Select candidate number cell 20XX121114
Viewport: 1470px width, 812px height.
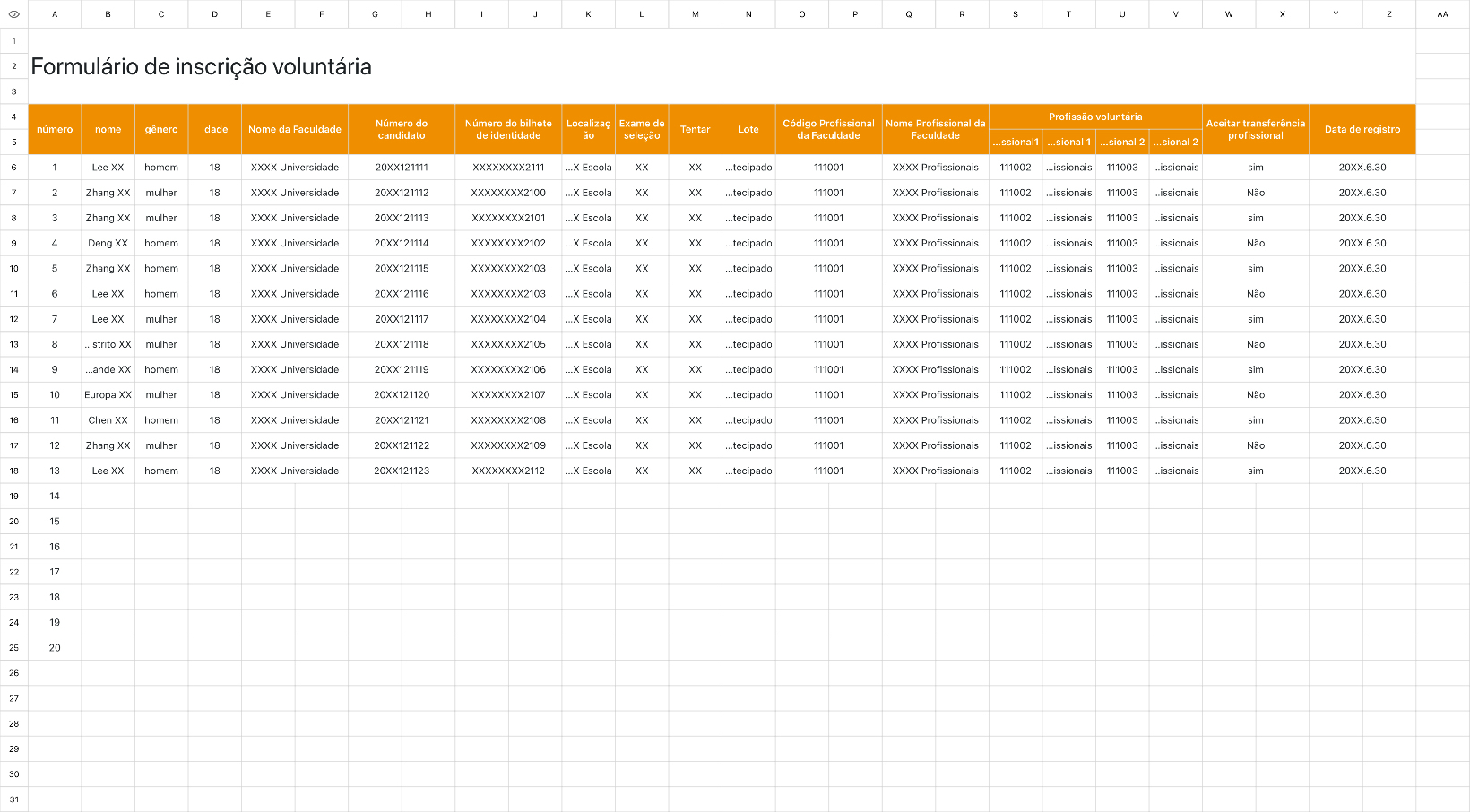[x=402, y=244]
